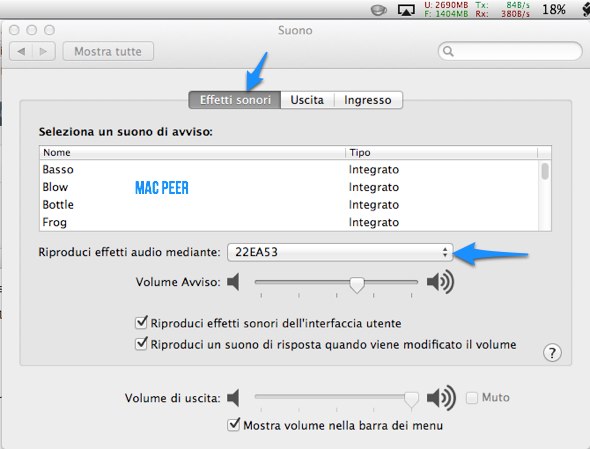Sort alert sounds by Nome column header

point(192,152)
